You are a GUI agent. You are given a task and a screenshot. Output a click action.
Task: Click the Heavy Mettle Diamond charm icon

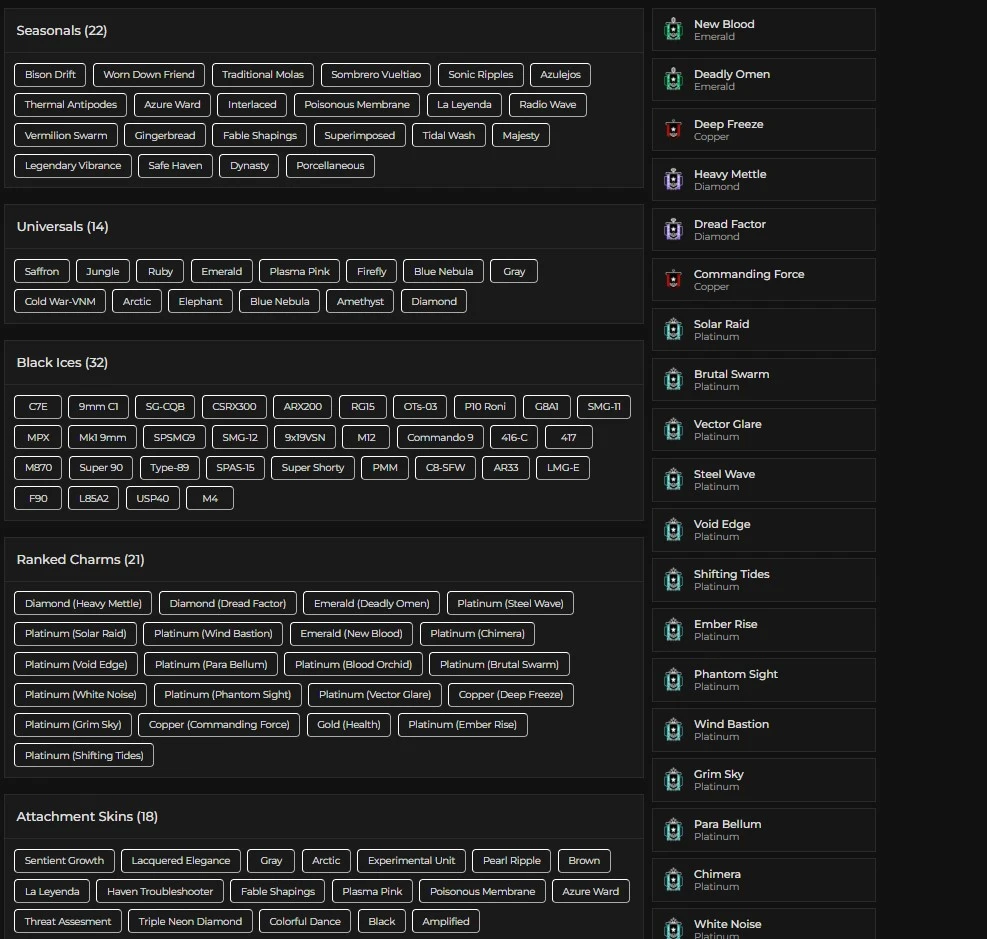tap(673, 180)
